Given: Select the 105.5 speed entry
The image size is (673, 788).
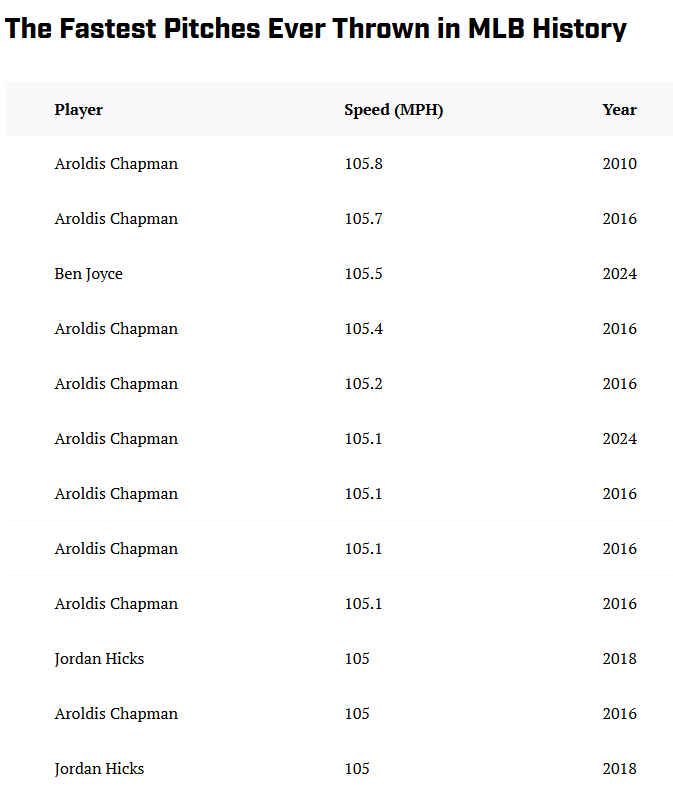Looking at the screenshot, I should 363,274.
